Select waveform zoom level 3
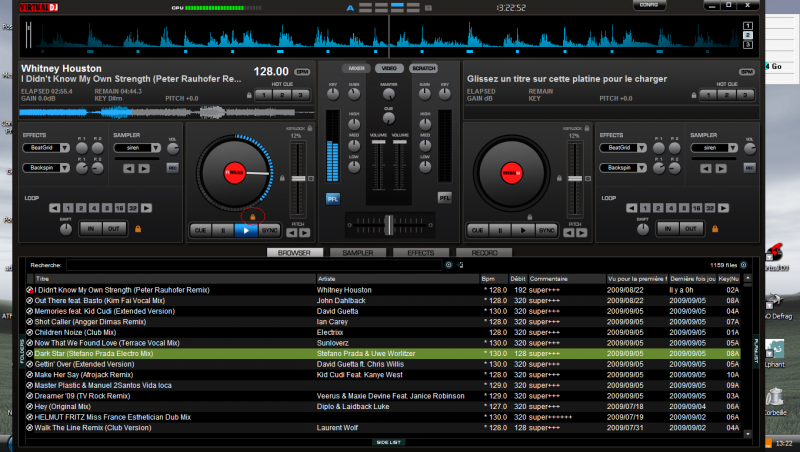 pyautogui.click(x=747, y=45)
